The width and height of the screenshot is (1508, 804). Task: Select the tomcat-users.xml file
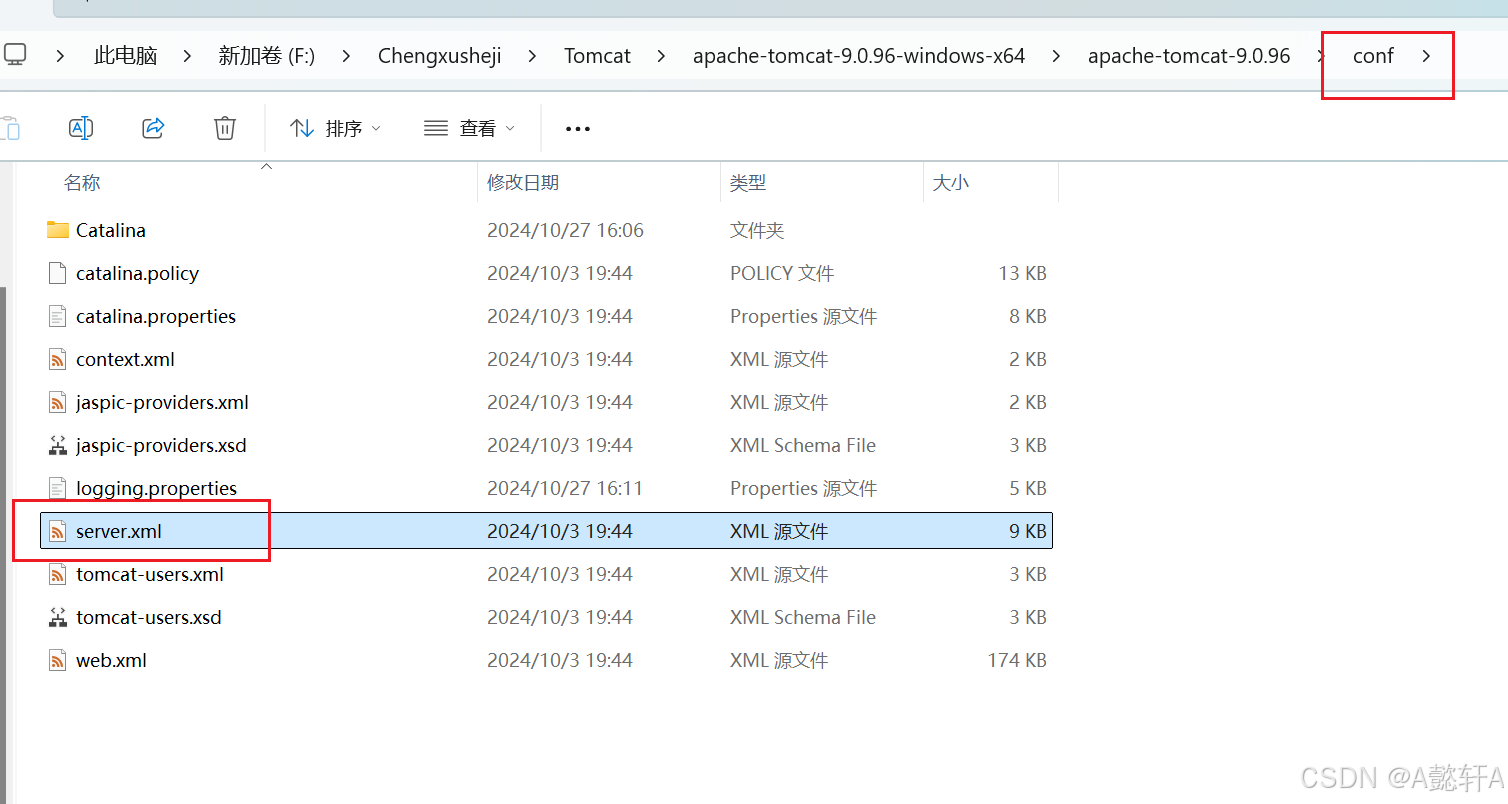149,574
